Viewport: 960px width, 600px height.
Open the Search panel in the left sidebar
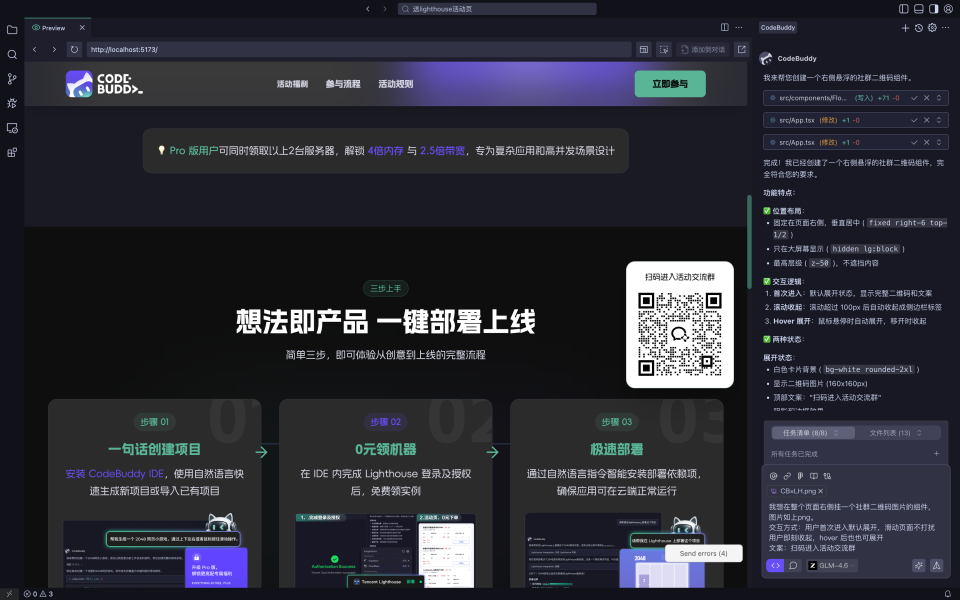coord(11,54)
